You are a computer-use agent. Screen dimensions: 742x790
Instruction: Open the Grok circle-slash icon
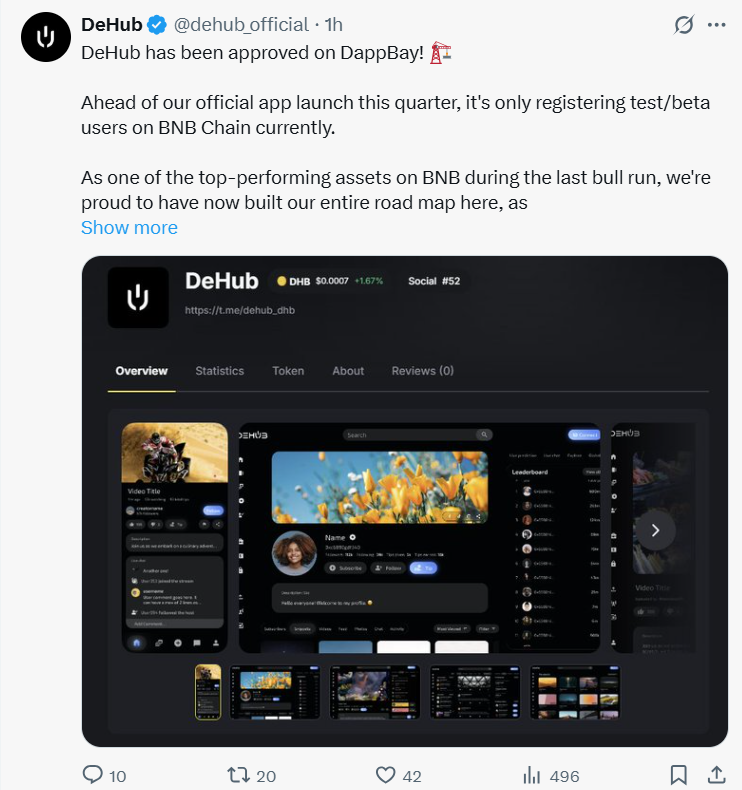coord(684,25)
